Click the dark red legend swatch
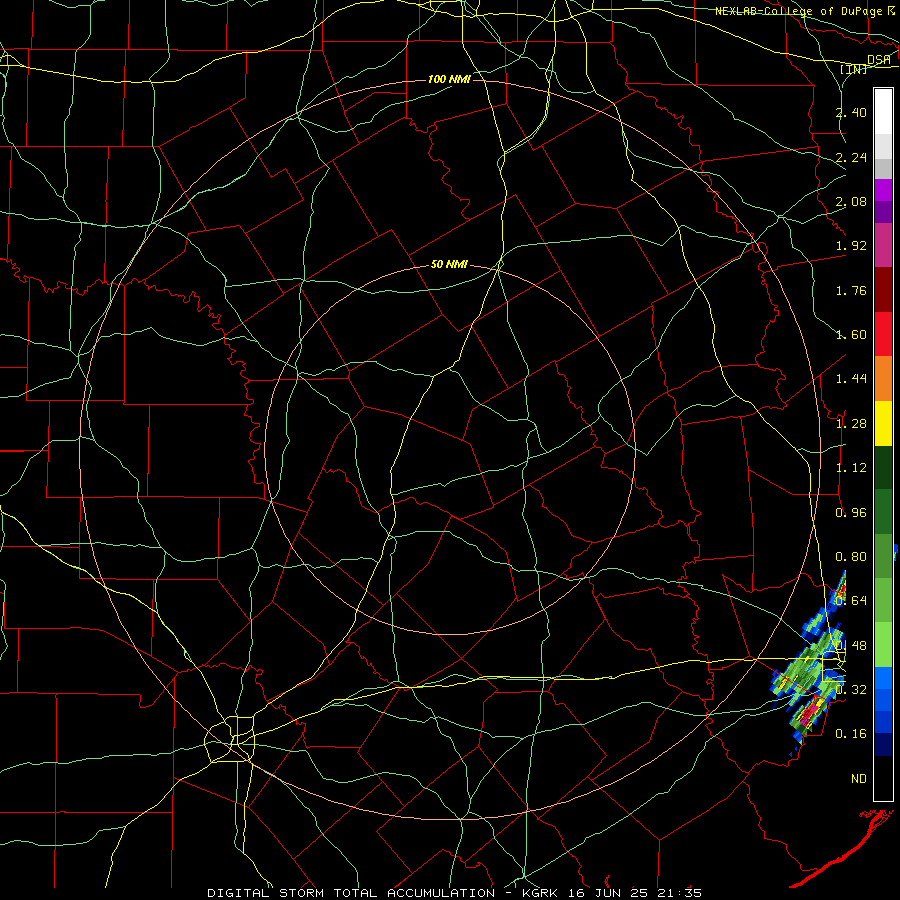The width and height of the screenshot is (900, 900). (x=883, y=290)
